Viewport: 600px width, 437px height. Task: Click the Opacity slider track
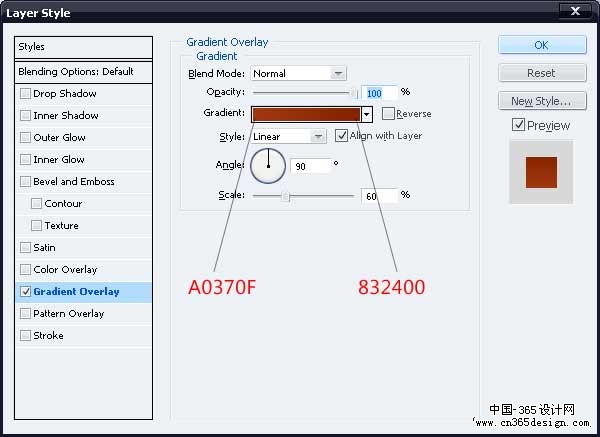[x=302, y=93]
